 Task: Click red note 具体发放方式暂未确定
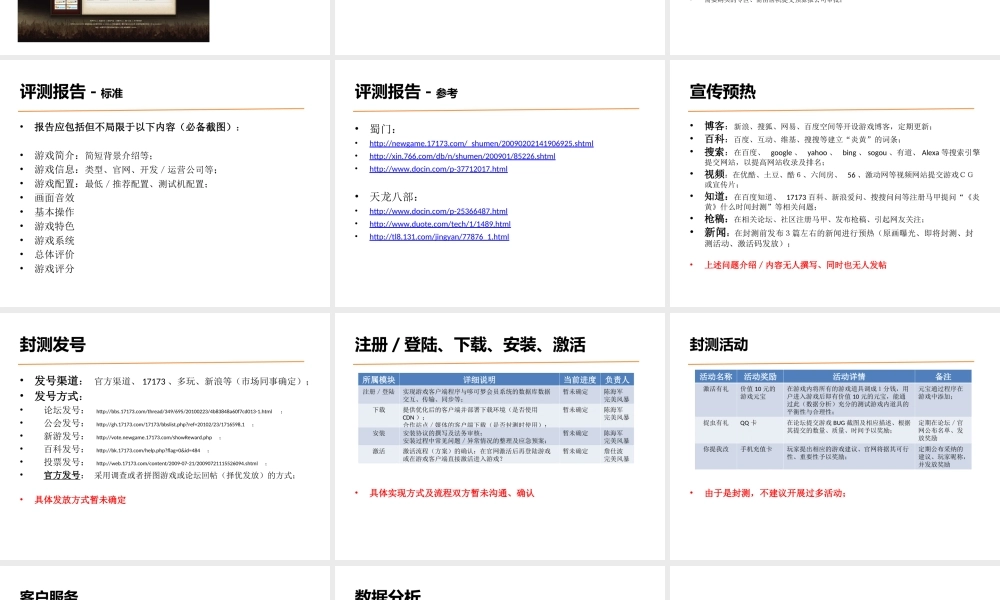(x=80, y=500)
